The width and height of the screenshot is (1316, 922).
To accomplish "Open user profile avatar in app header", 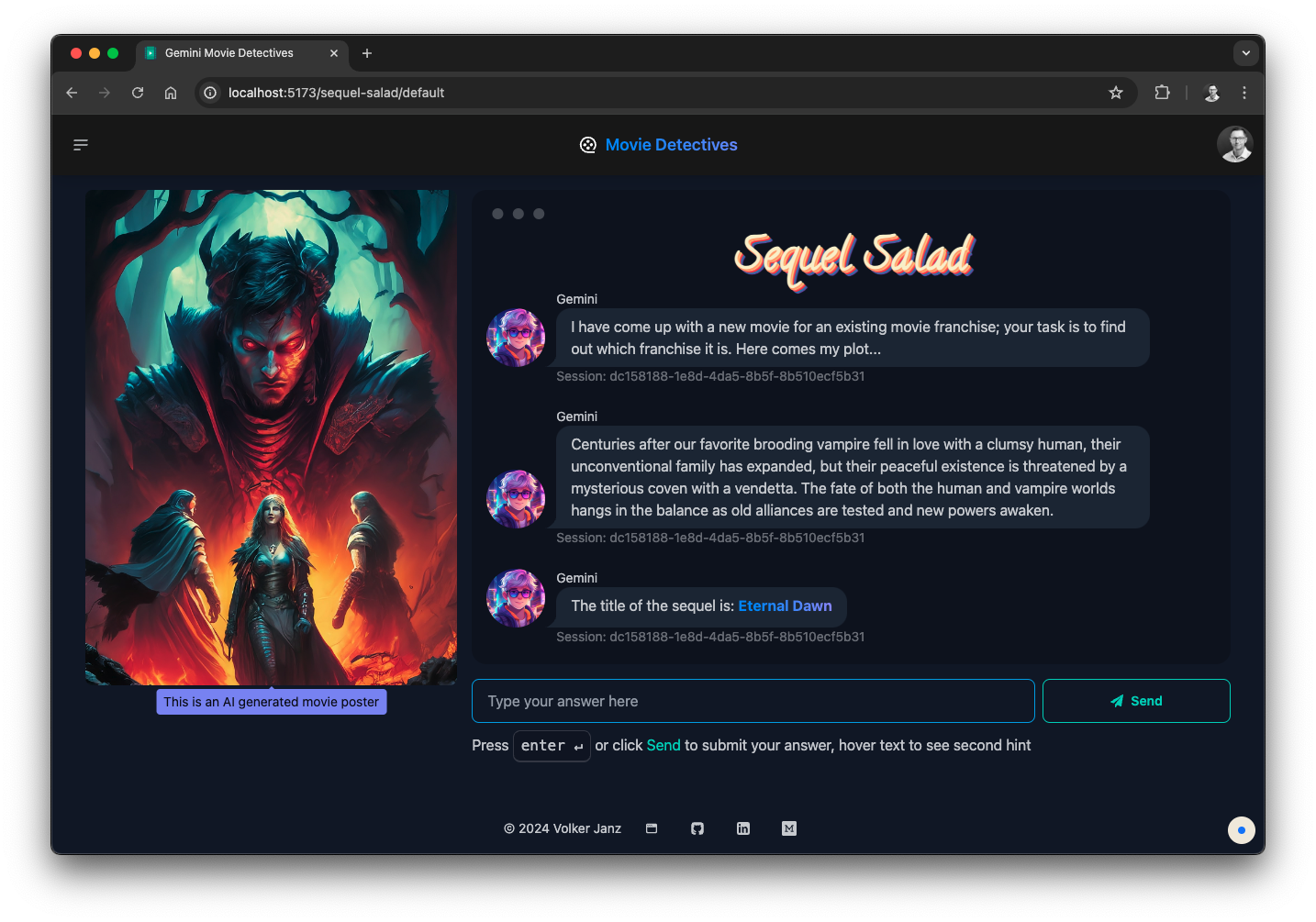I will tap(1234, 144).
